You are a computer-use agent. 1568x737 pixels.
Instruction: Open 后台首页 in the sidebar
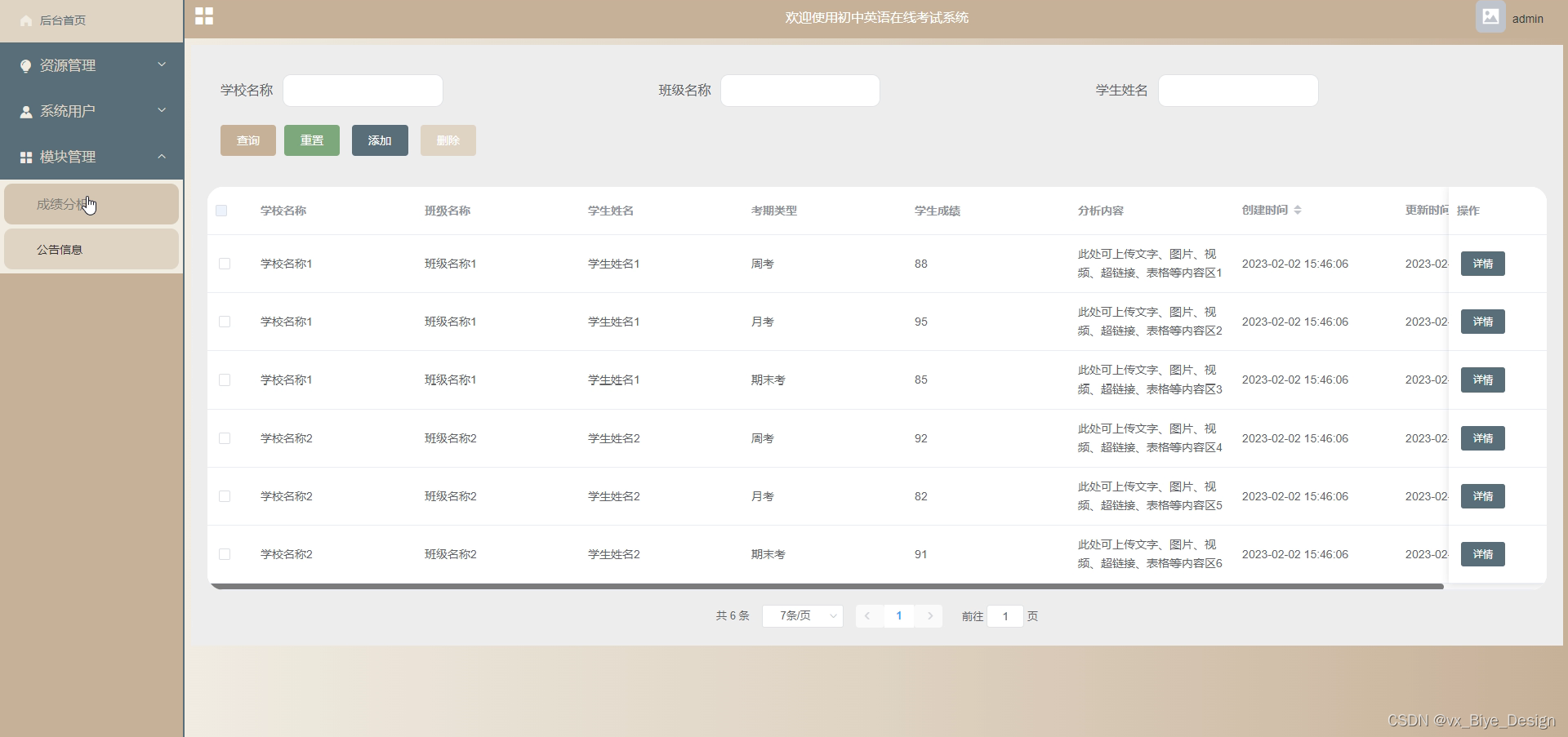tap(91, 20)
